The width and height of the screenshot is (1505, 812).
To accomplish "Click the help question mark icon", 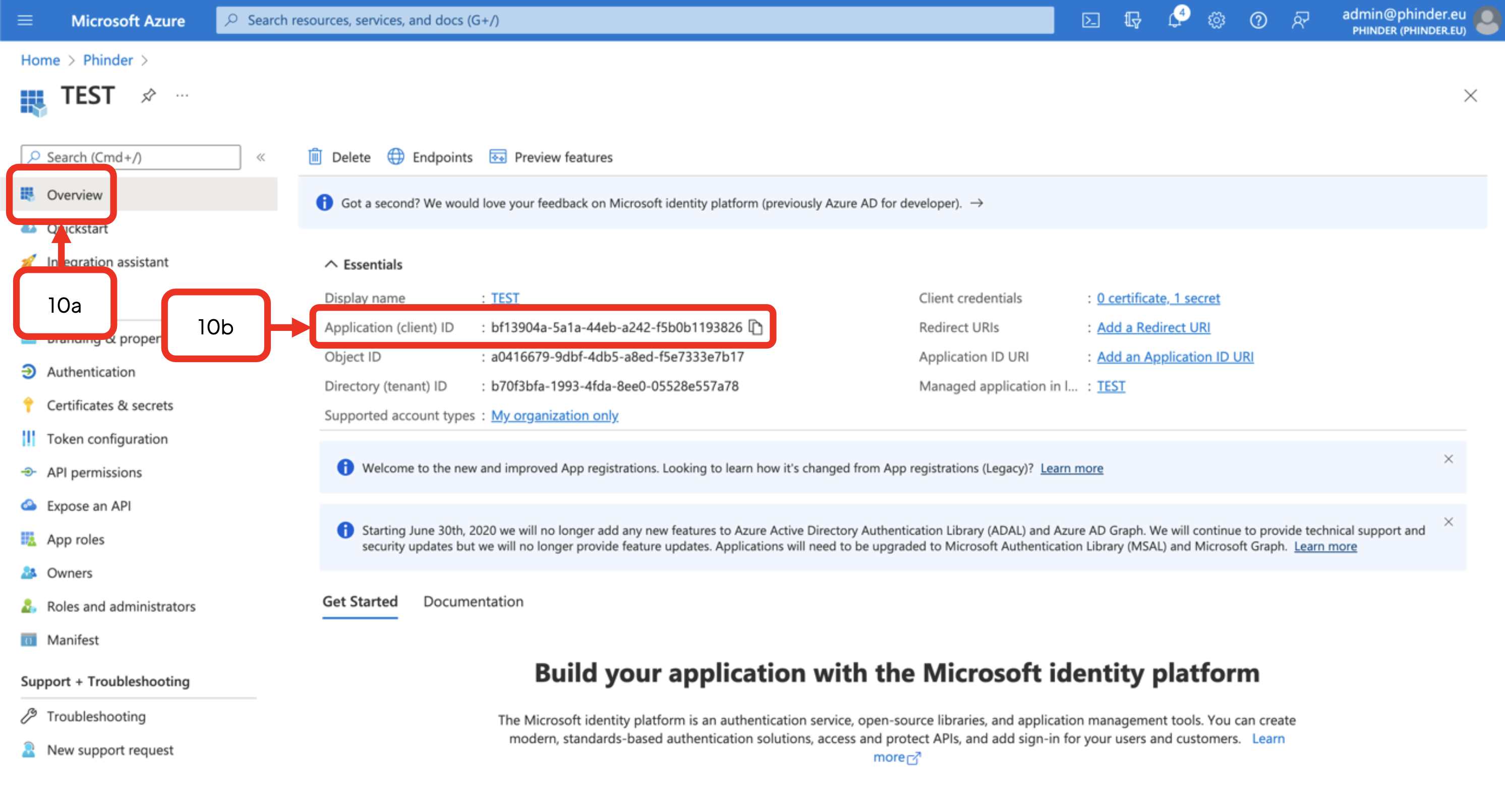I will coord(1258,21).
